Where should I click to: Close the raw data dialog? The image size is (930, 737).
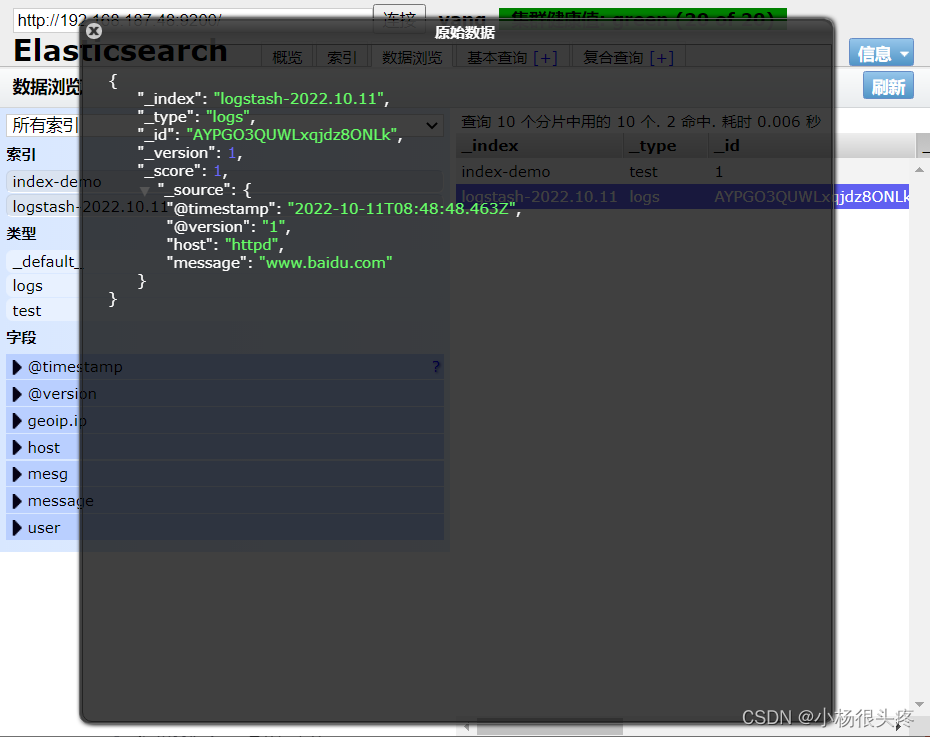(94, 31)
